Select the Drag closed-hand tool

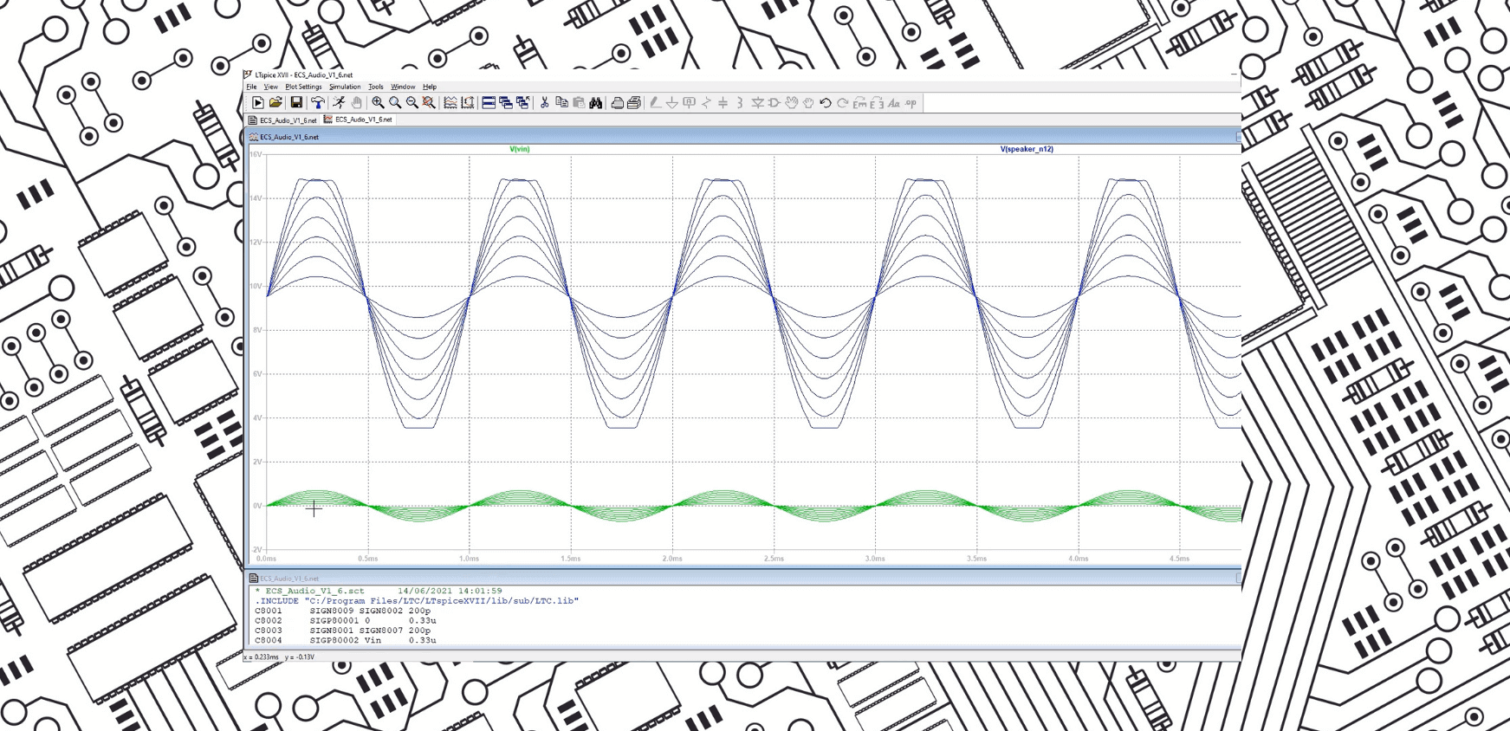pos(808,102)
